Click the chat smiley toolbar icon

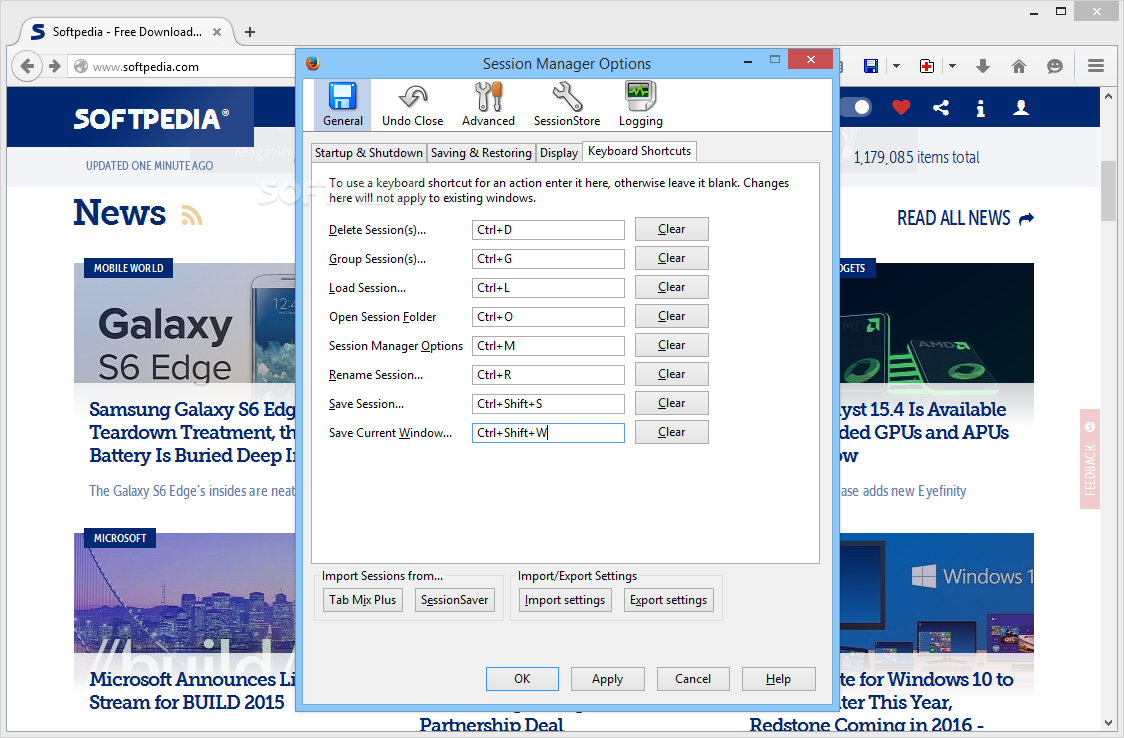click(1054, 66)
